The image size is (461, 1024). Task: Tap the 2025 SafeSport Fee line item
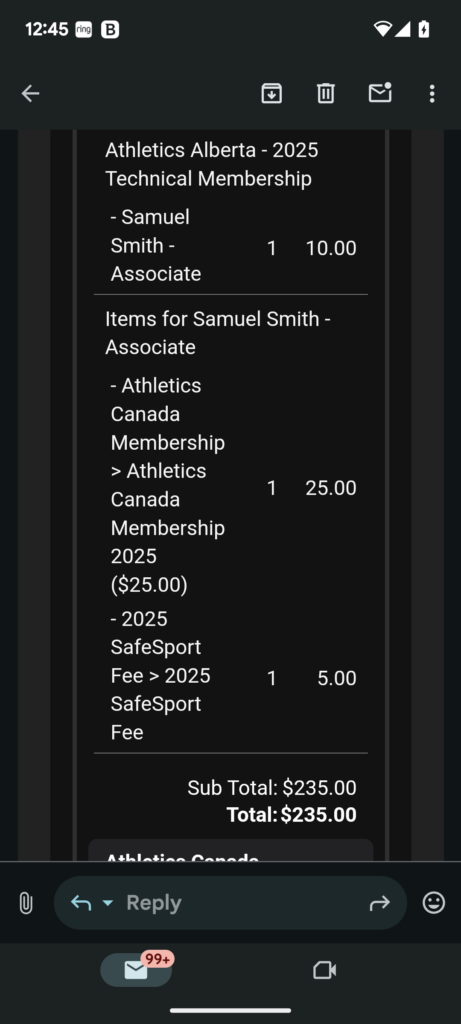point(161,676)
